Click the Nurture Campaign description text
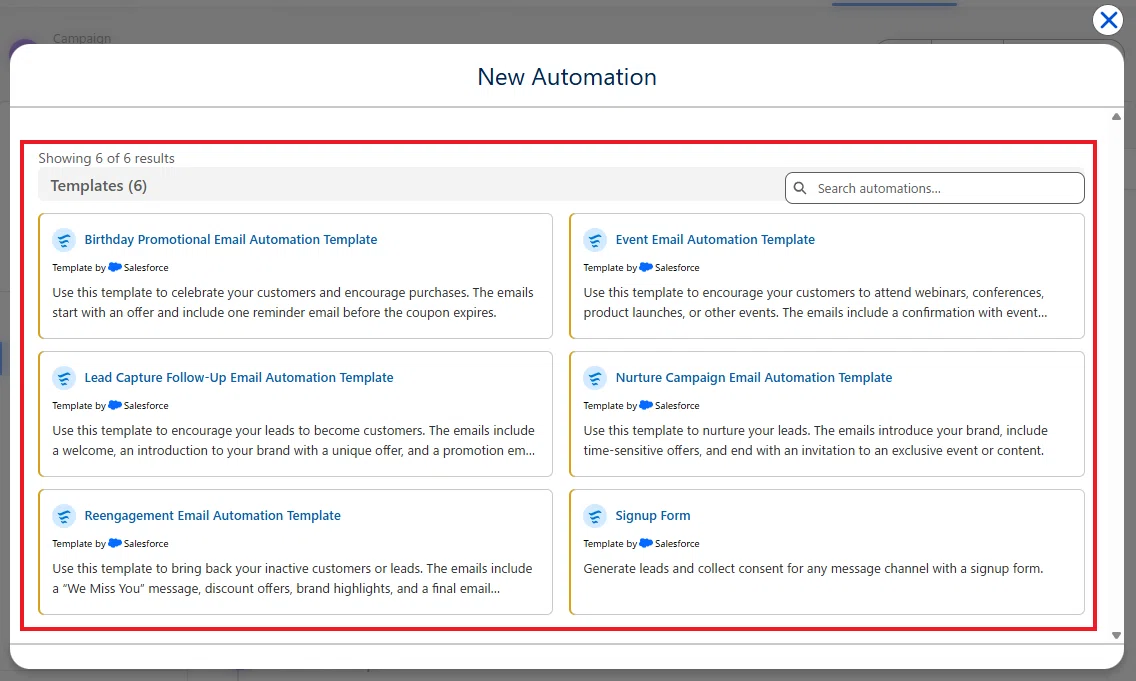Screen dimensions: 1136x681 (815, 440)
